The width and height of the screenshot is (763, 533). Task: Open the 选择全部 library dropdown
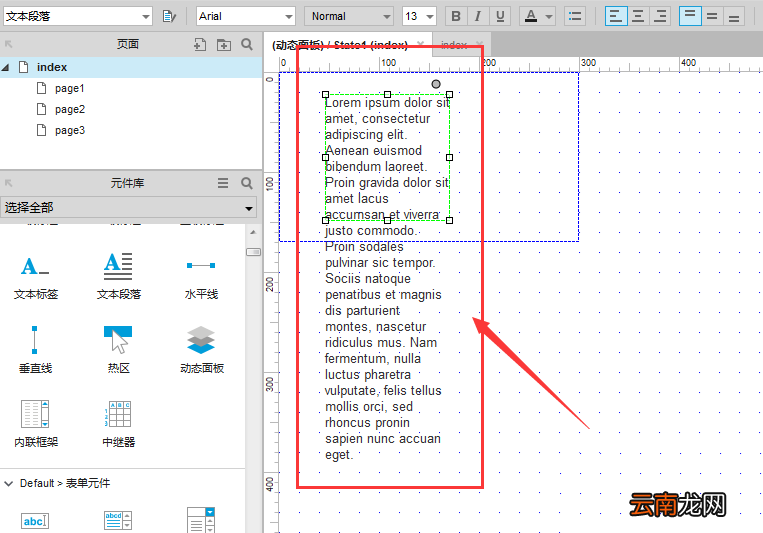128,208
